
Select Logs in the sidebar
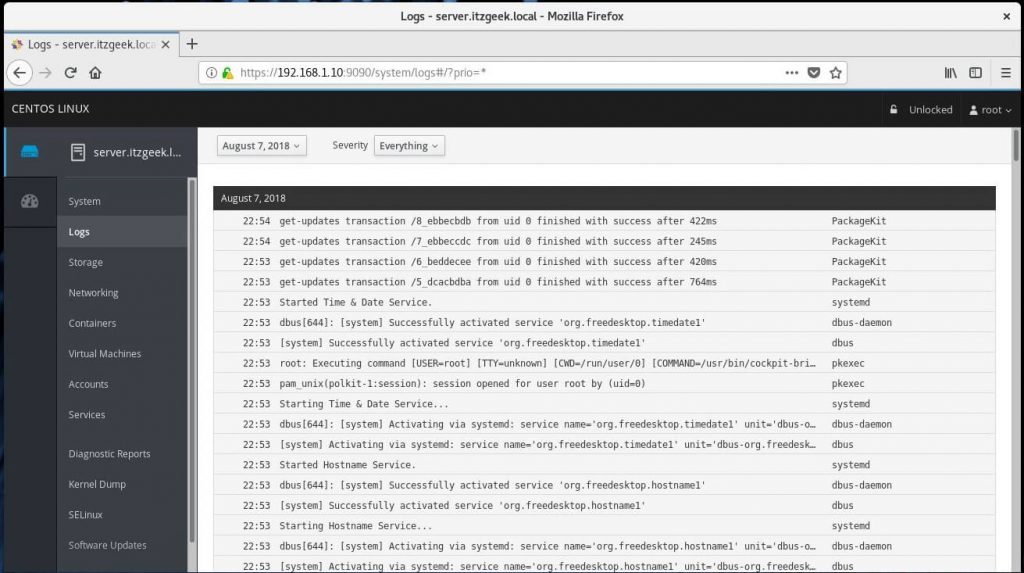(x=122, y=231)
